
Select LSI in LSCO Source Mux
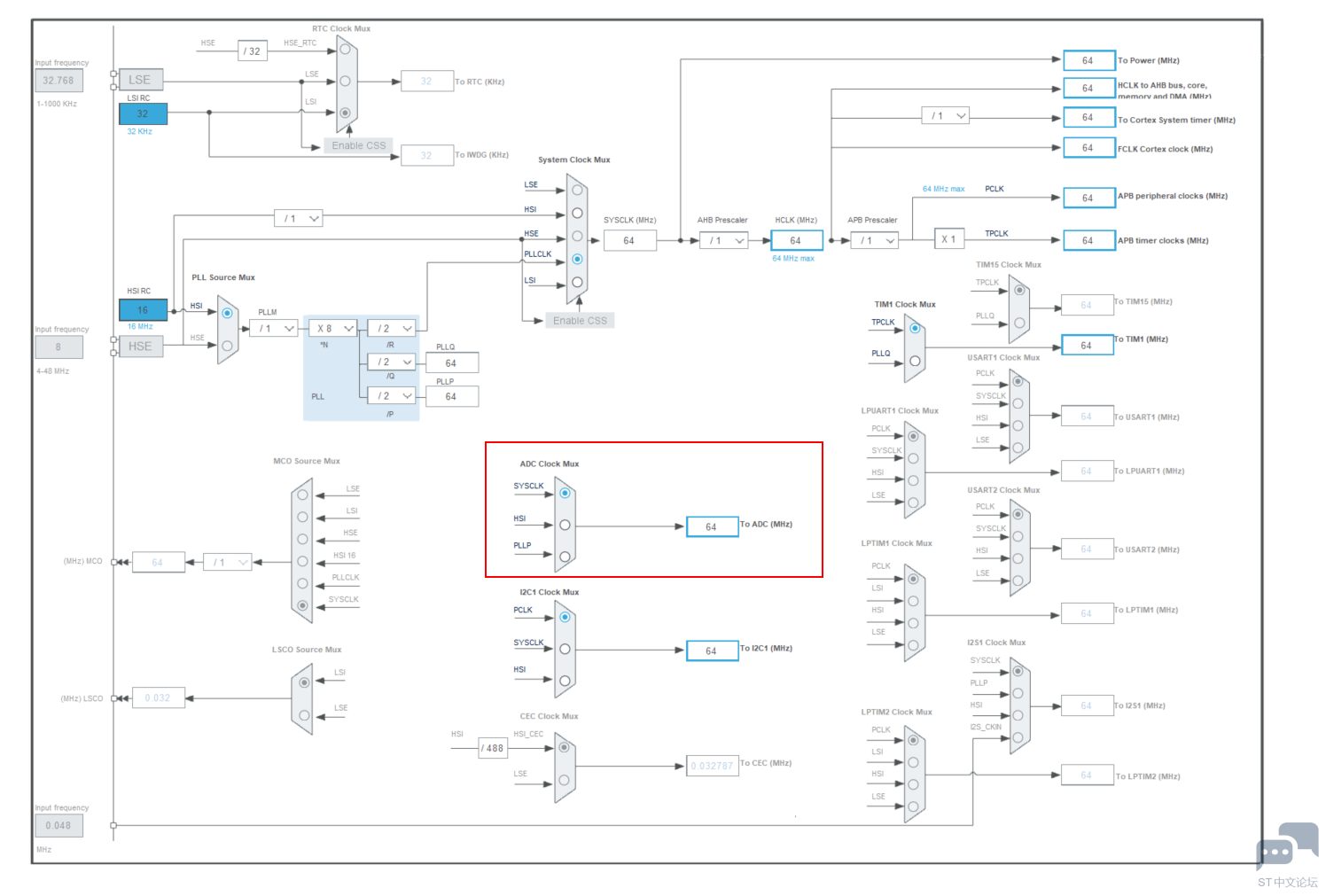coord(304,682)
